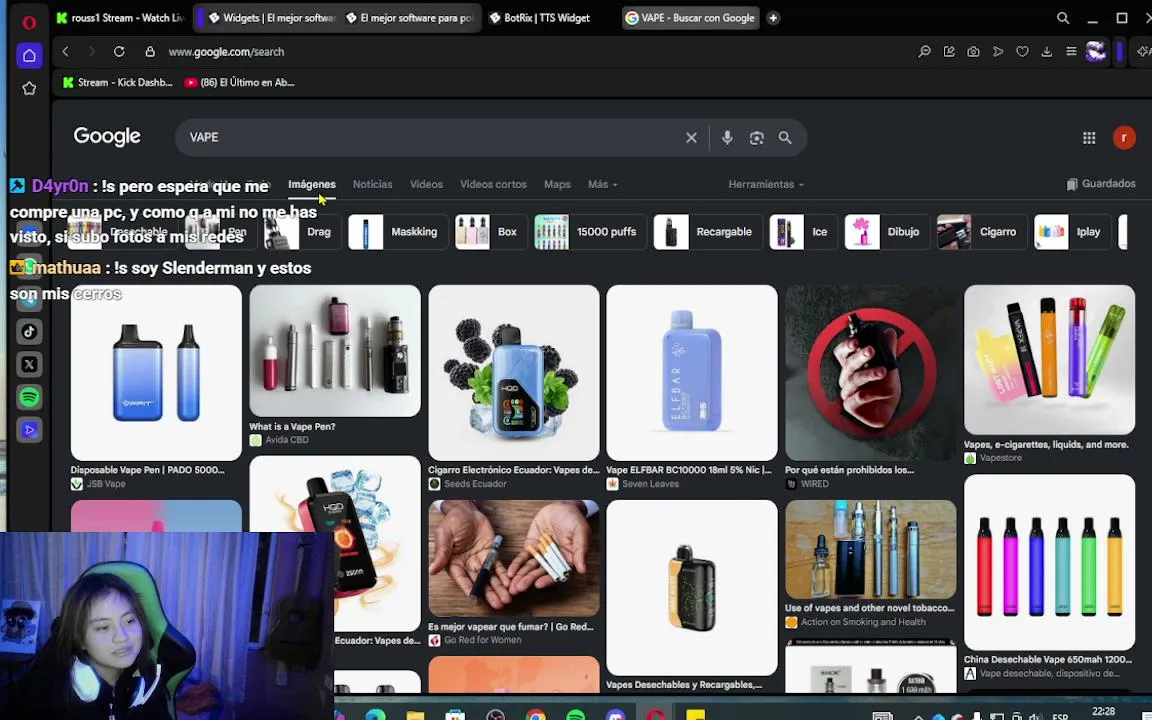1152x720 pixels.
Task: Open the WIRED prohibited vape image
Action: coord(871,372)
